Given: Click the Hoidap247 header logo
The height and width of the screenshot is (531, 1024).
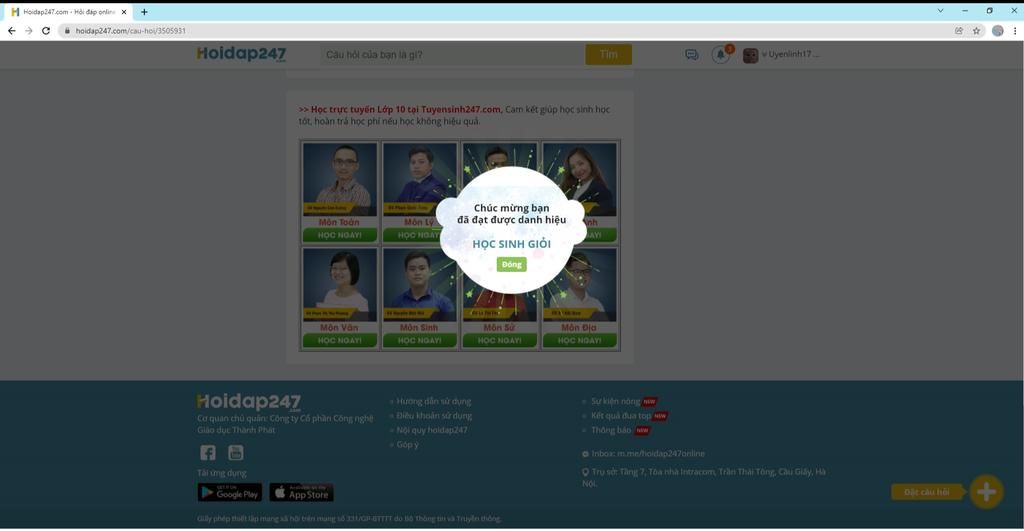Looking at the screenshot, I should click(x=241, y=54).
